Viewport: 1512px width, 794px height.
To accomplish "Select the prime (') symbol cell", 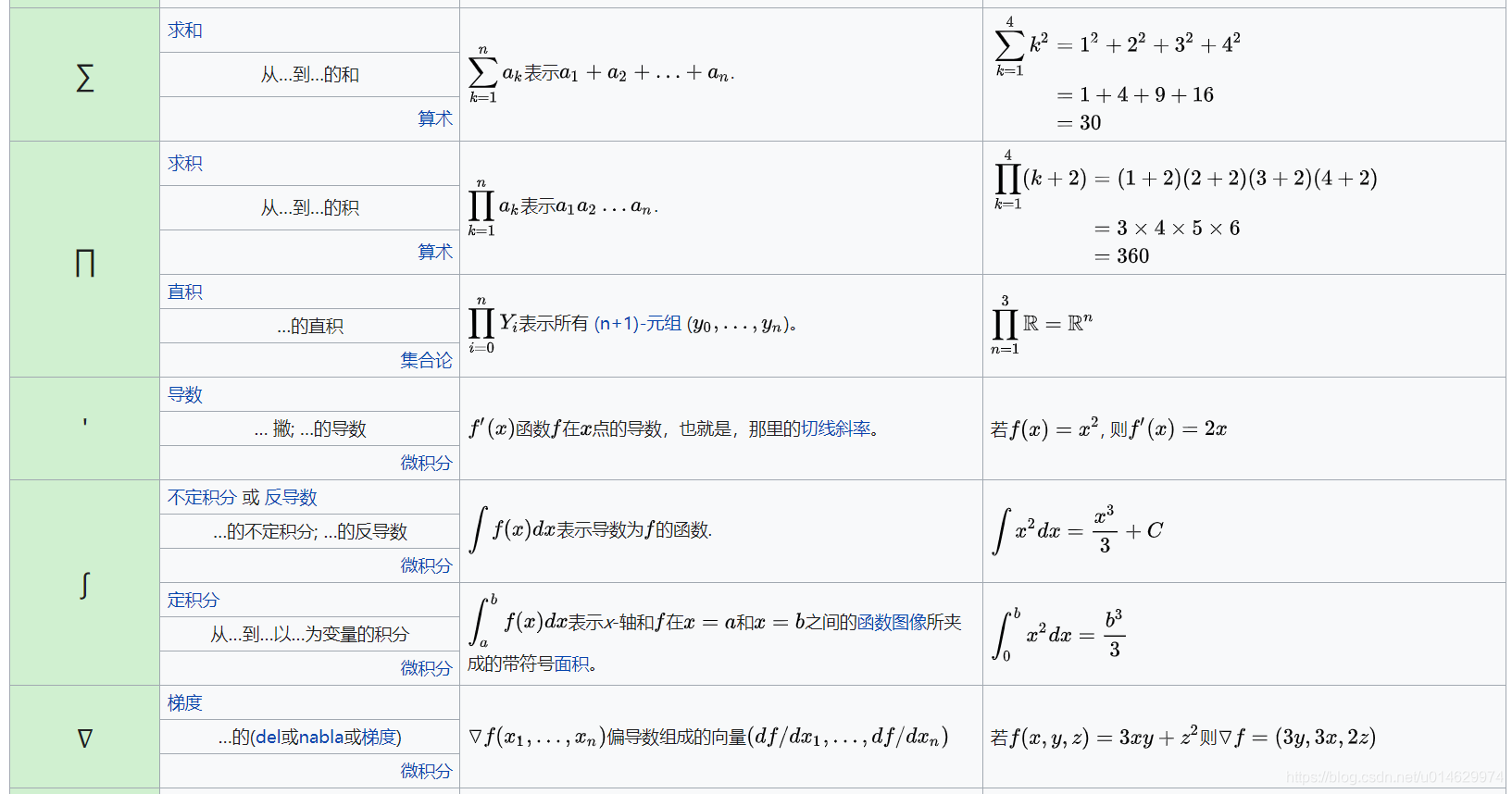I will point(84,428).
